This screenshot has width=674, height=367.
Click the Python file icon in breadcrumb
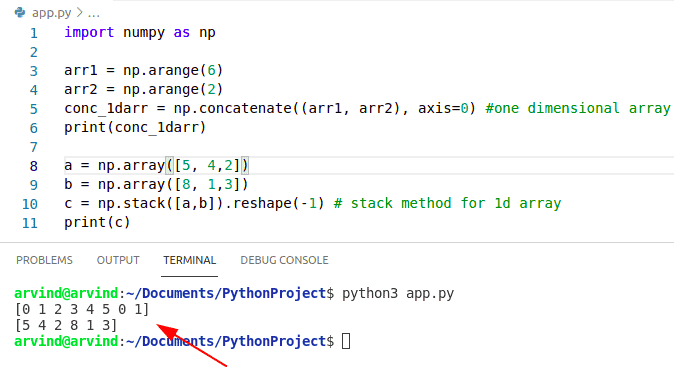coord(20,12)
